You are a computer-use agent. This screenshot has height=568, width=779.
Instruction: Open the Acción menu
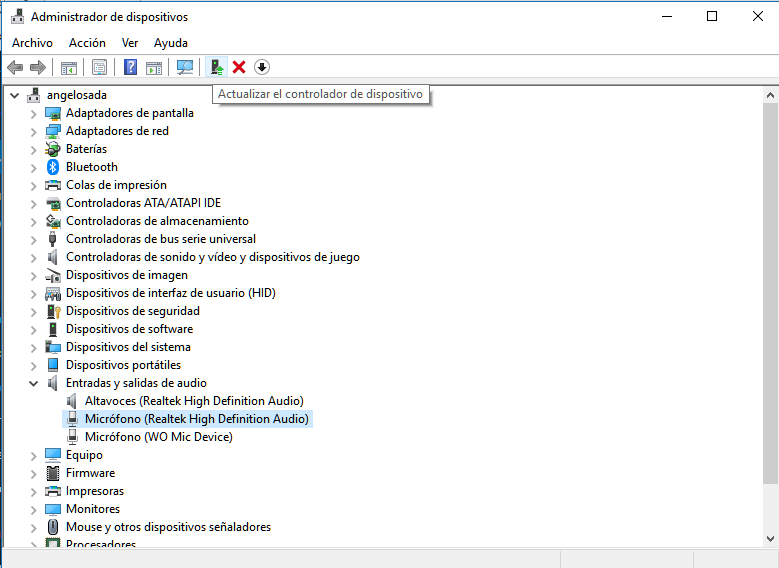pyautogui.click(x=87, y=43)
